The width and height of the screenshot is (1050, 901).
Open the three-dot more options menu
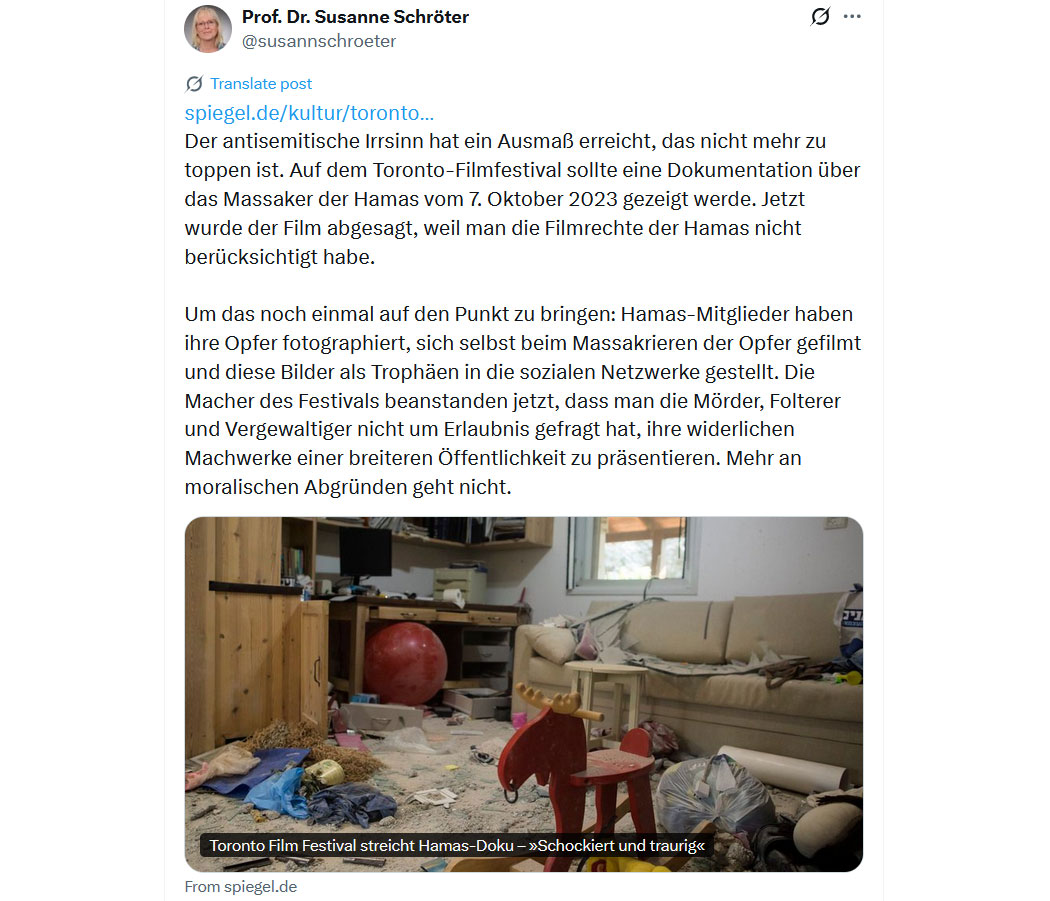click(x=852, y=16)
